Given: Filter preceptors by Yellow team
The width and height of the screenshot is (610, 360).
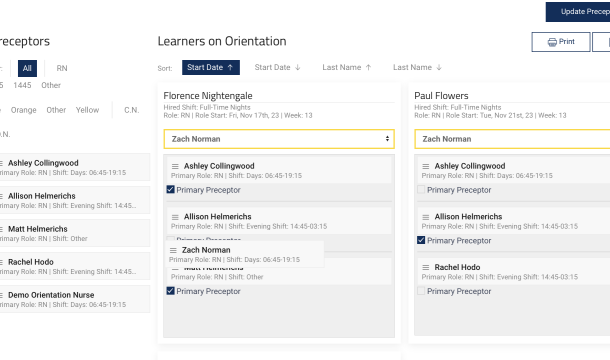Looking at the screenshot, I should point(88,110).
